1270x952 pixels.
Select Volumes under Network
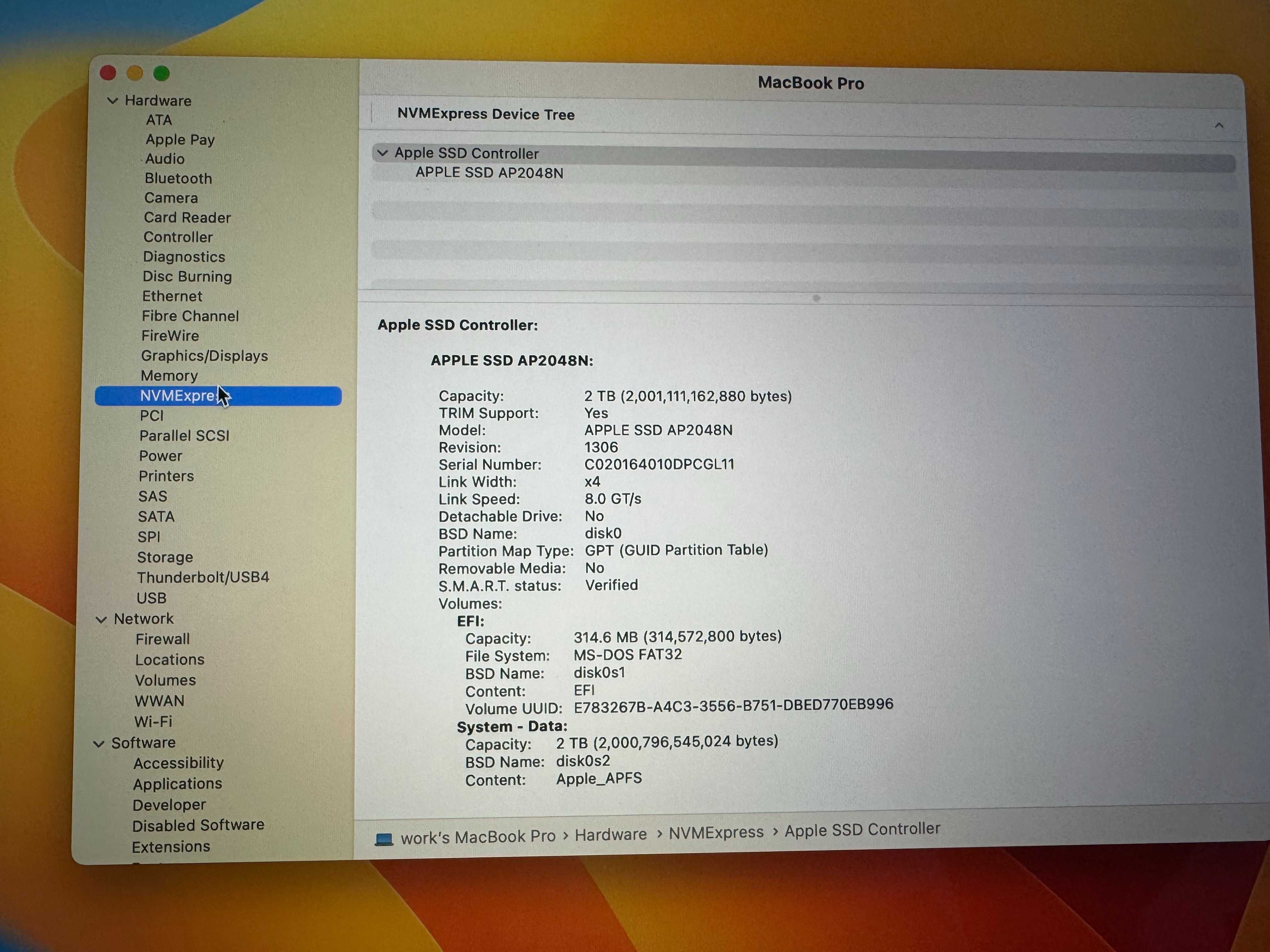tap(165, 681)
